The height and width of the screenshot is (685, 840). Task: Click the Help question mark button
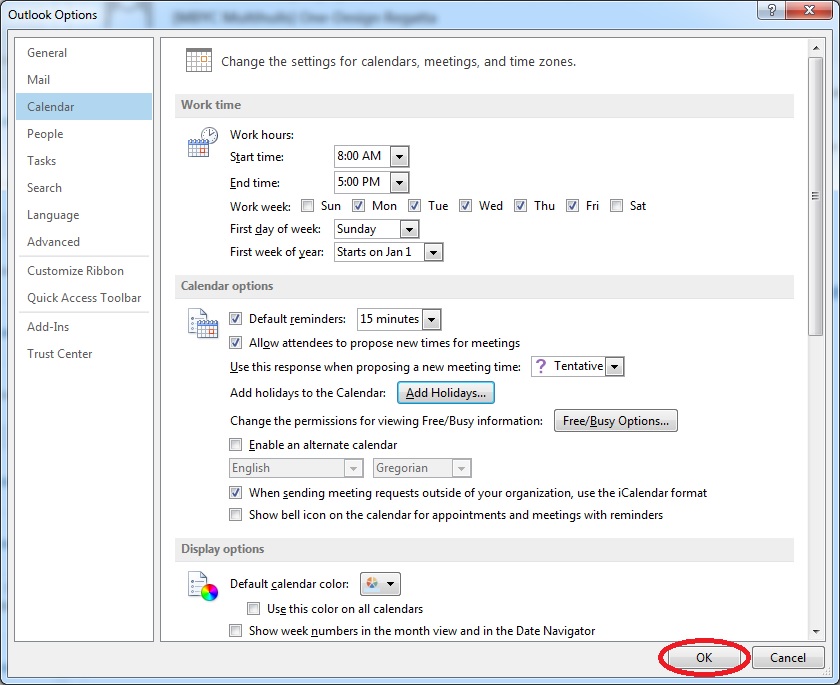click(x=772, y=10)
